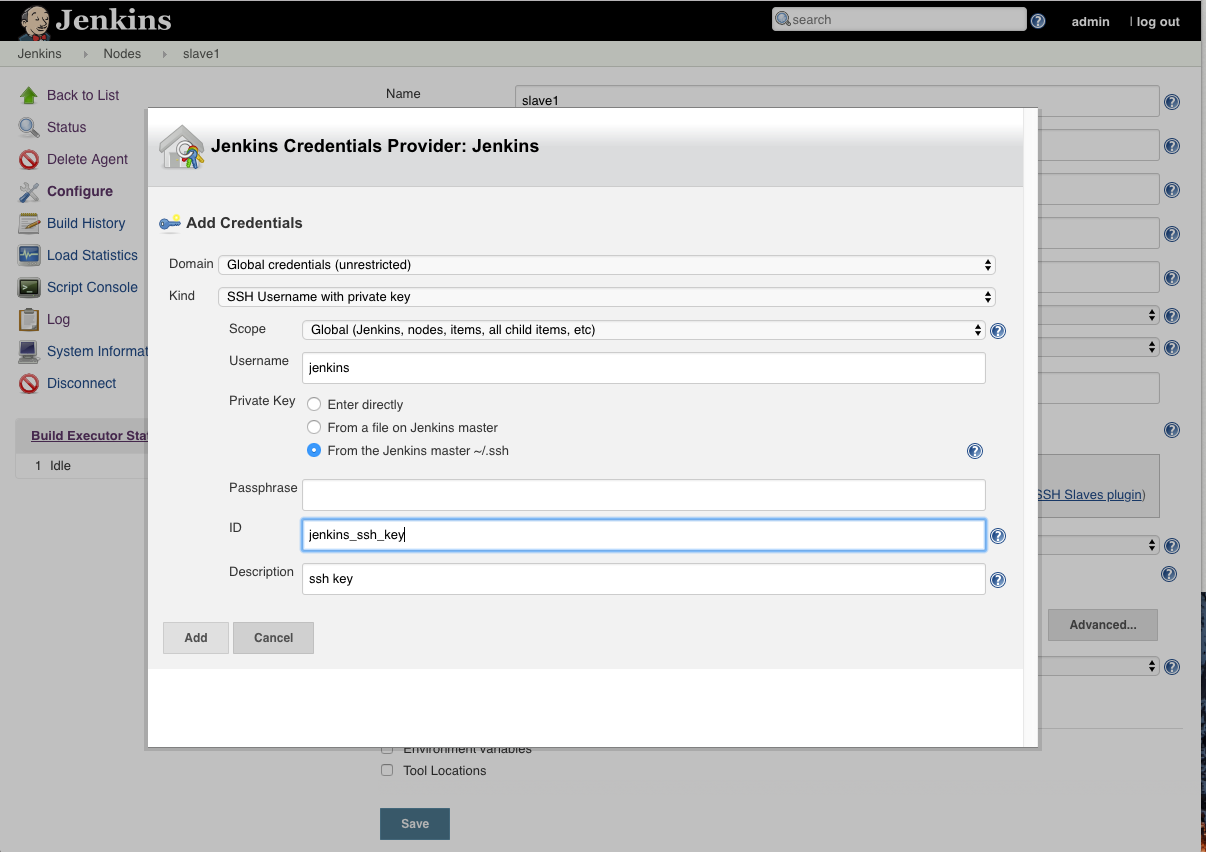Click the Build History notepad icon

(29, 223)
